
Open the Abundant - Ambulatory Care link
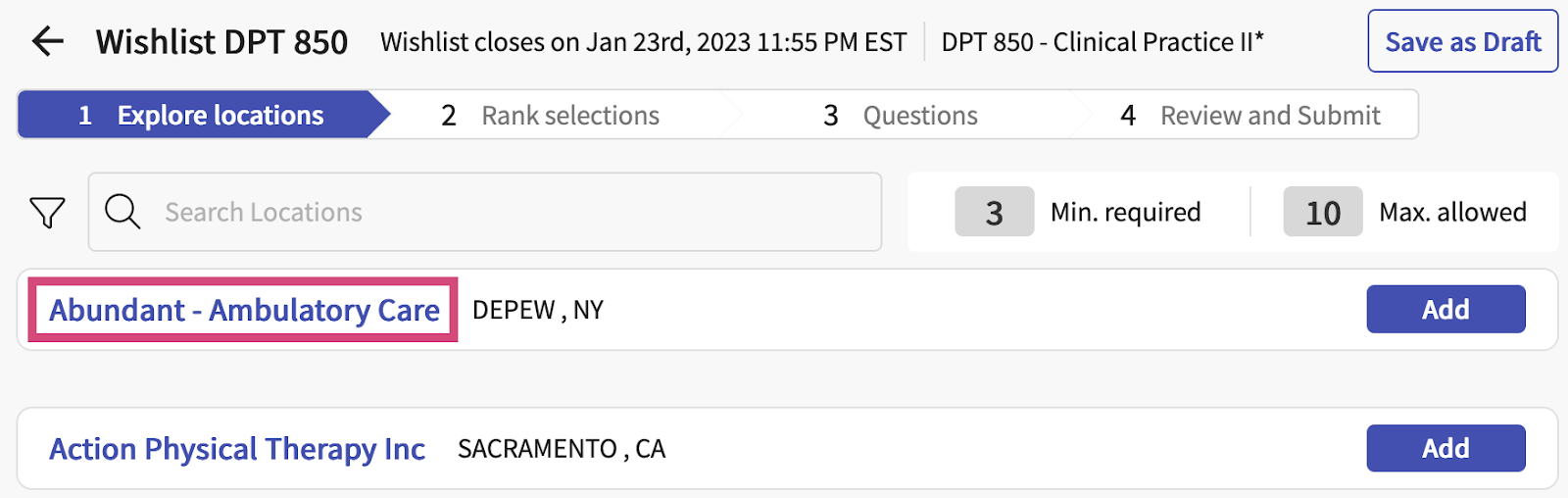click(244, 310)
